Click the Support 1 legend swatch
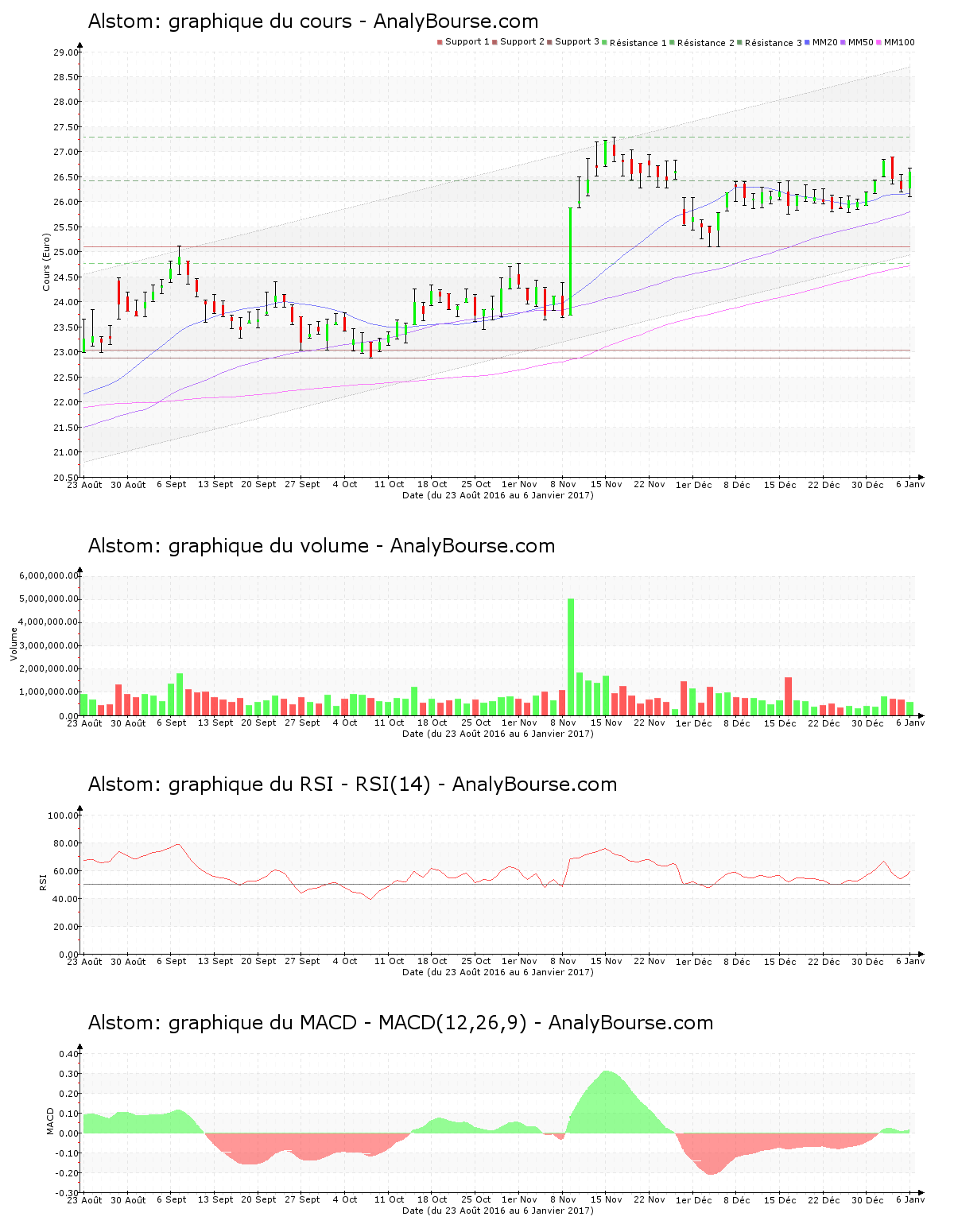The width and height of the screenshot is (954, 1232). coord(440,42)
